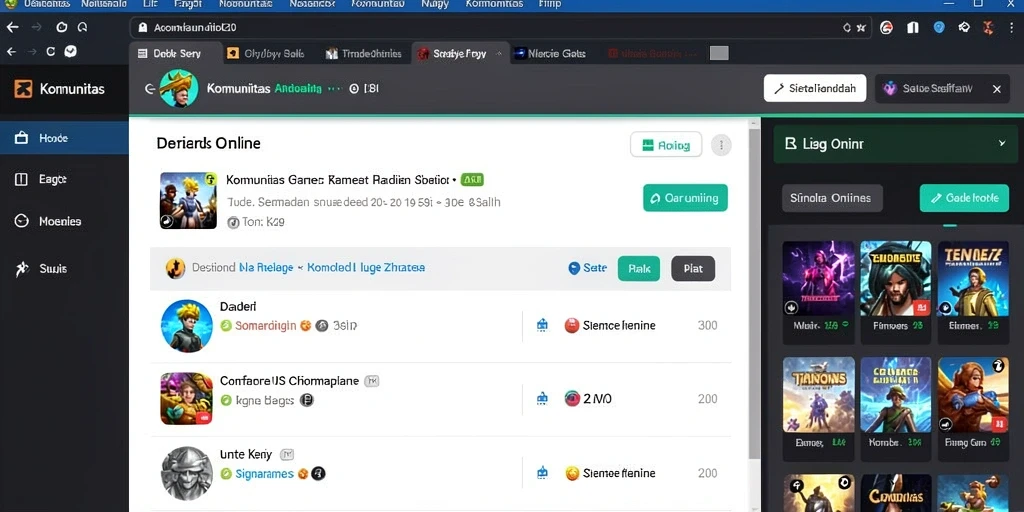Switch to the Glydbyv Solis browser tab
Image resolution: width=1024 pixels, height=512 pixels.
266,54
